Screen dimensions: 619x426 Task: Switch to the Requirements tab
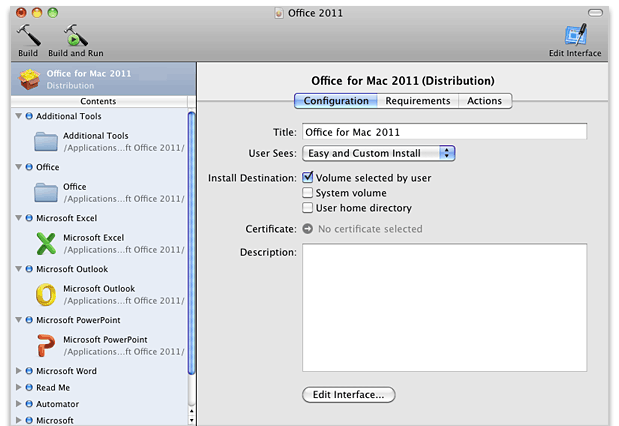(418, 101)
